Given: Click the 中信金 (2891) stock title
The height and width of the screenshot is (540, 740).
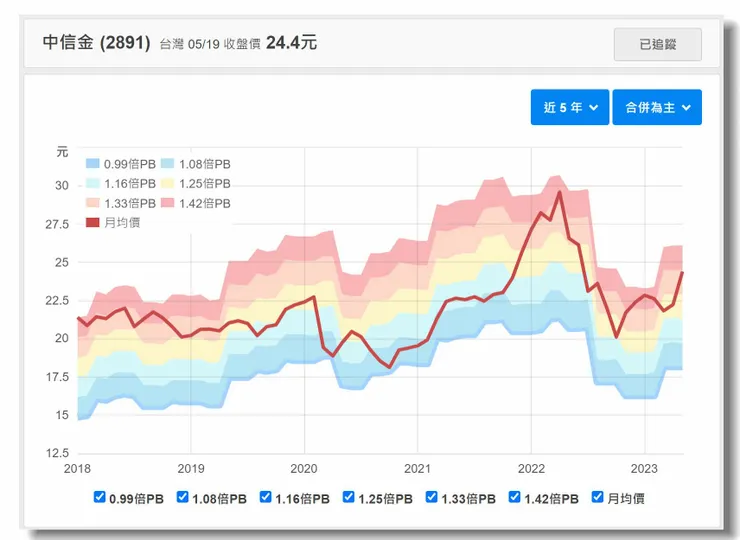Looking at the screenshot, I should [96, 42].
